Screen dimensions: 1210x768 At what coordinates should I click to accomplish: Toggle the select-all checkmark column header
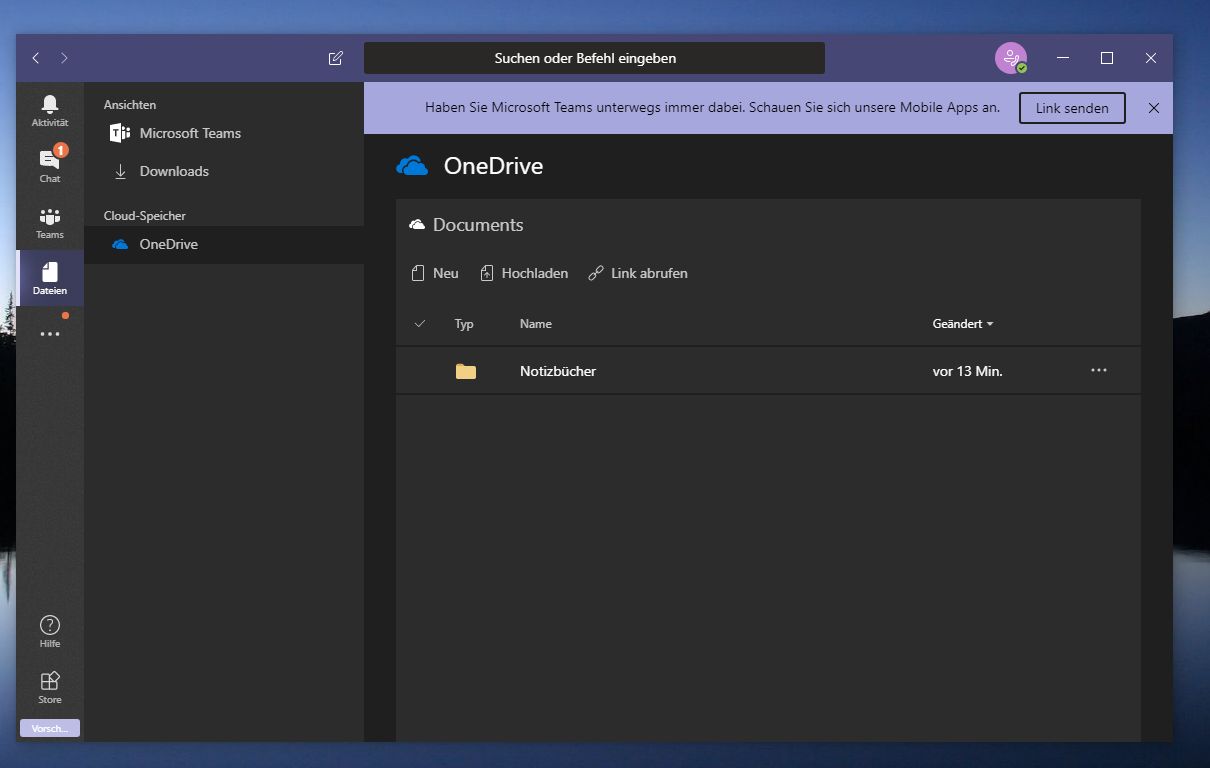[420, 324]
